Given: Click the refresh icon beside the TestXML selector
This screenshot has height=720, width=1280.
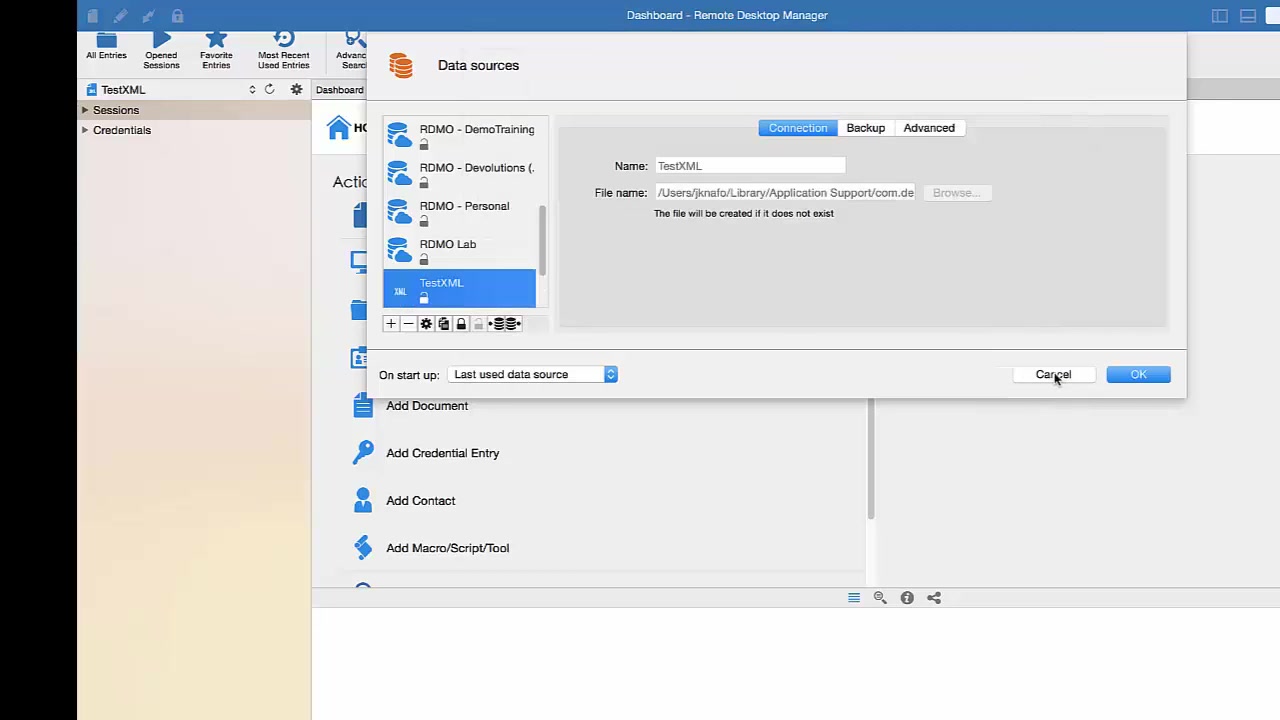Looking at the screenshot, I should [x=269, y=89].
